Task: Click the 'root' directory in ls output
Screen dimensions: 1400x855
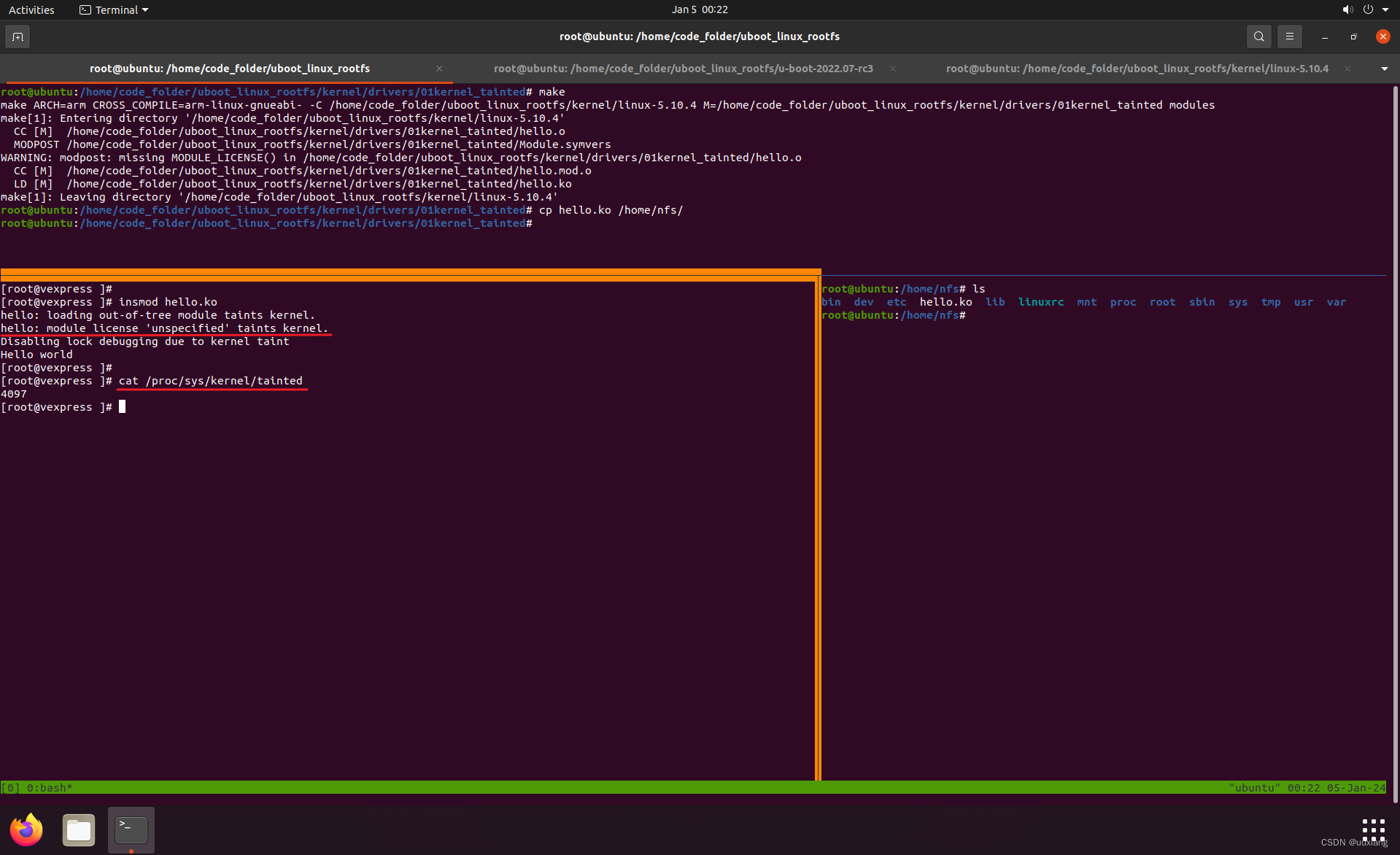Action: tap(1162, 302)
